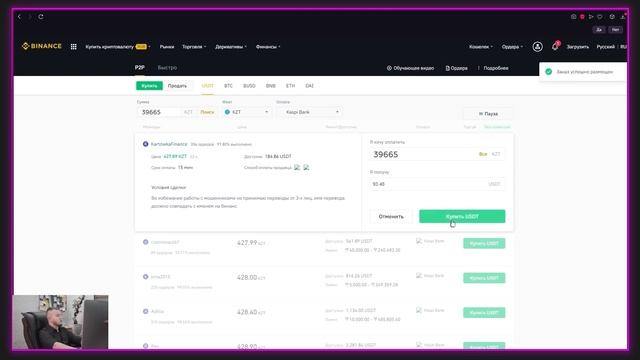The height and width of the screenshot is (360, 640).
Task: Click the browser cube extensions icon
Action: [x=612, y=17]
